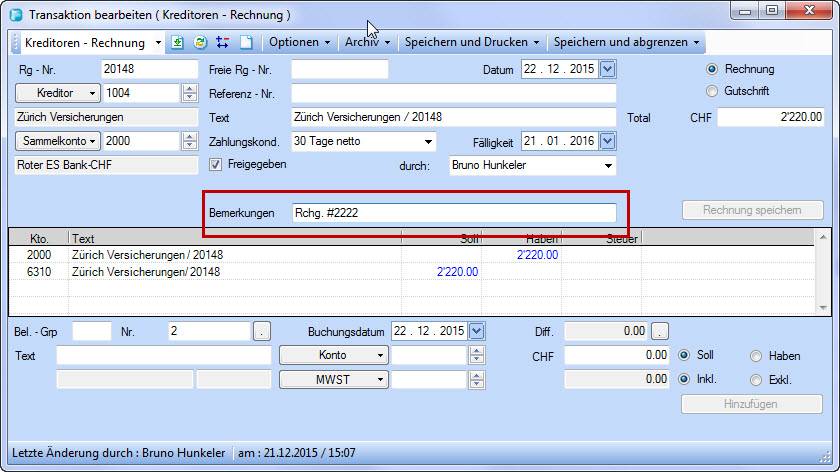This screenshot has width=840, height=472.
Task: Choose the Exkl. radio option
Action: (x=756, y=379)
